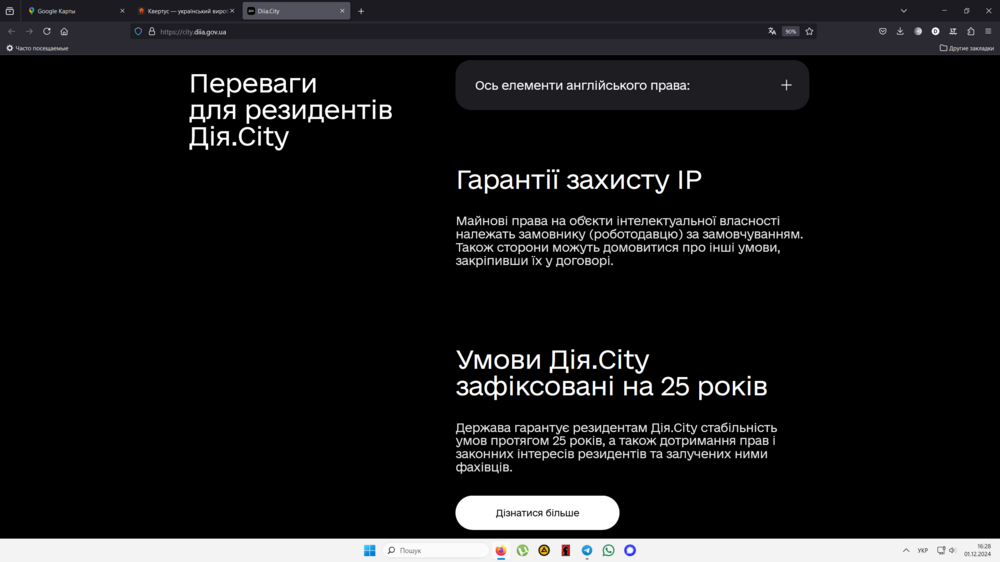Open the extensions puzzle icon
Screen dimensions: 1000x562
pos(971,31)
